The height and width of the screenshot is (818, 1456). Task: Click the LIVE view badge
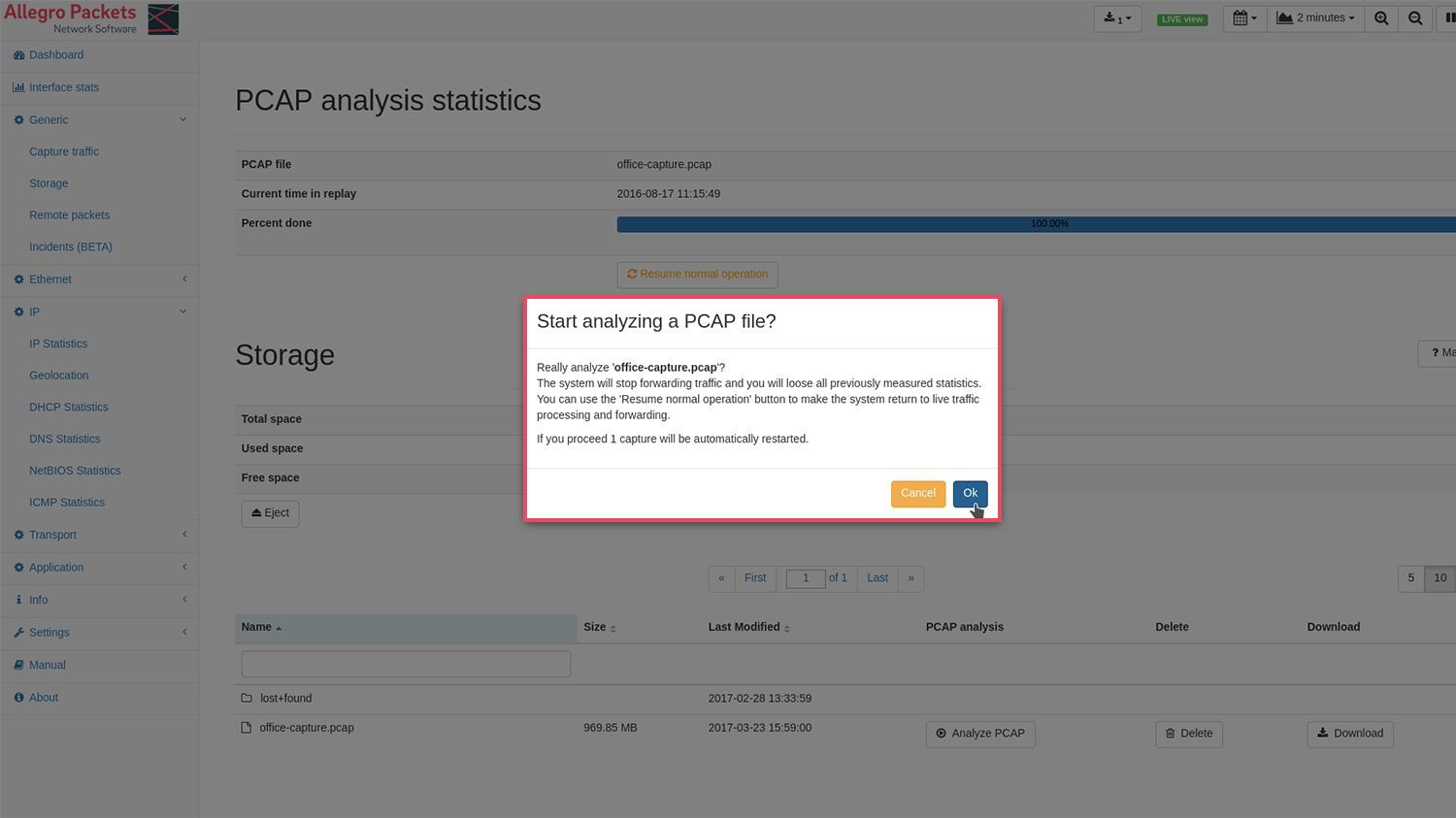1181,19
